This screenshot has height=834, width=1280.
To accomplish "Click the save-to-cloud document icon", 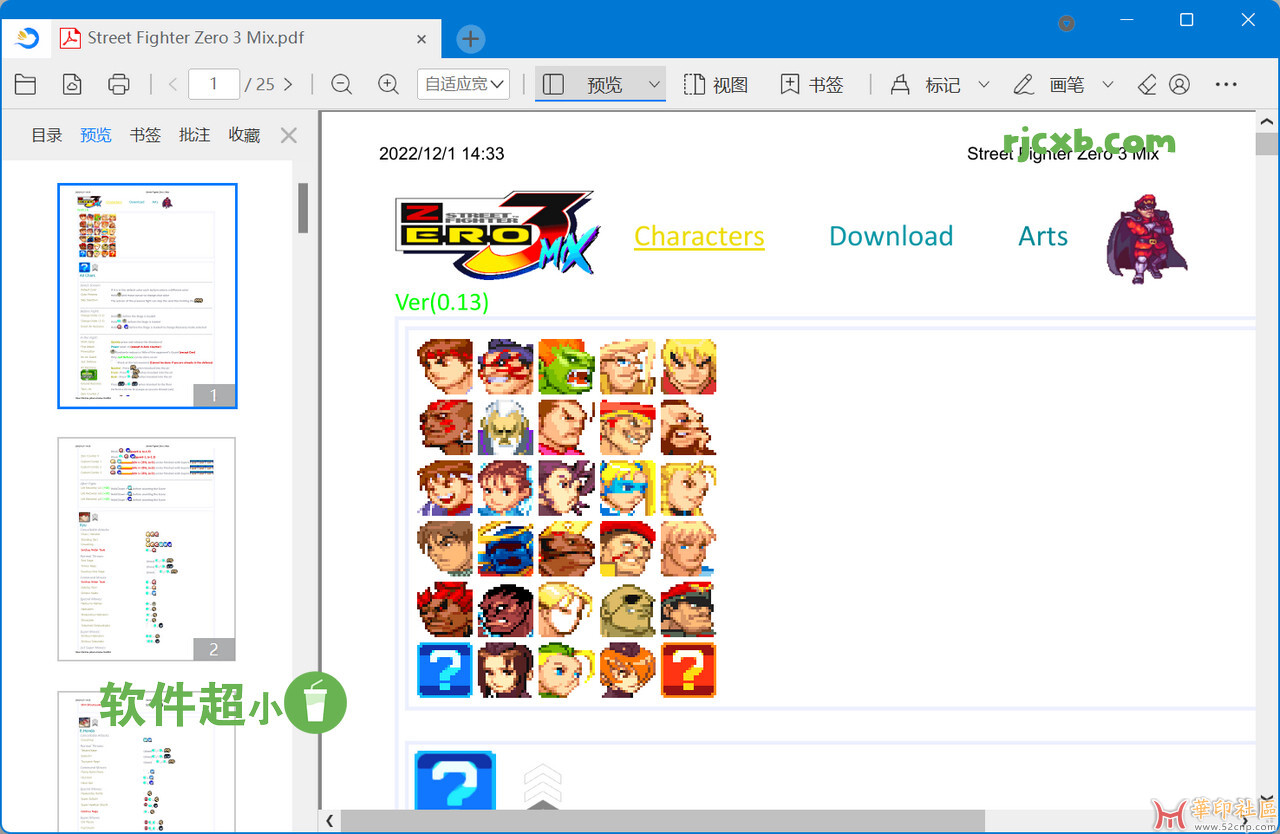I will [72, 85].
